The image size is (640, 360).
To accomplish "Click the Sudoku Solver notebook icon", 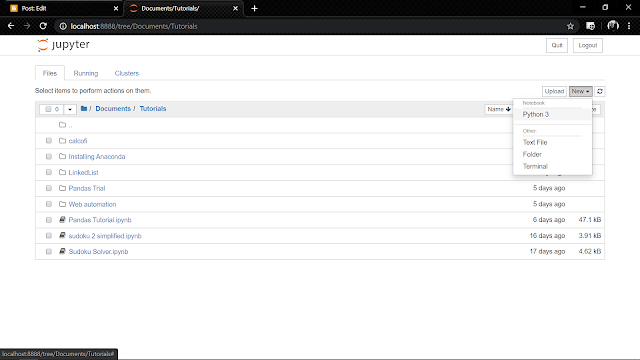I will pyautogui.click(x=62, y=251).
